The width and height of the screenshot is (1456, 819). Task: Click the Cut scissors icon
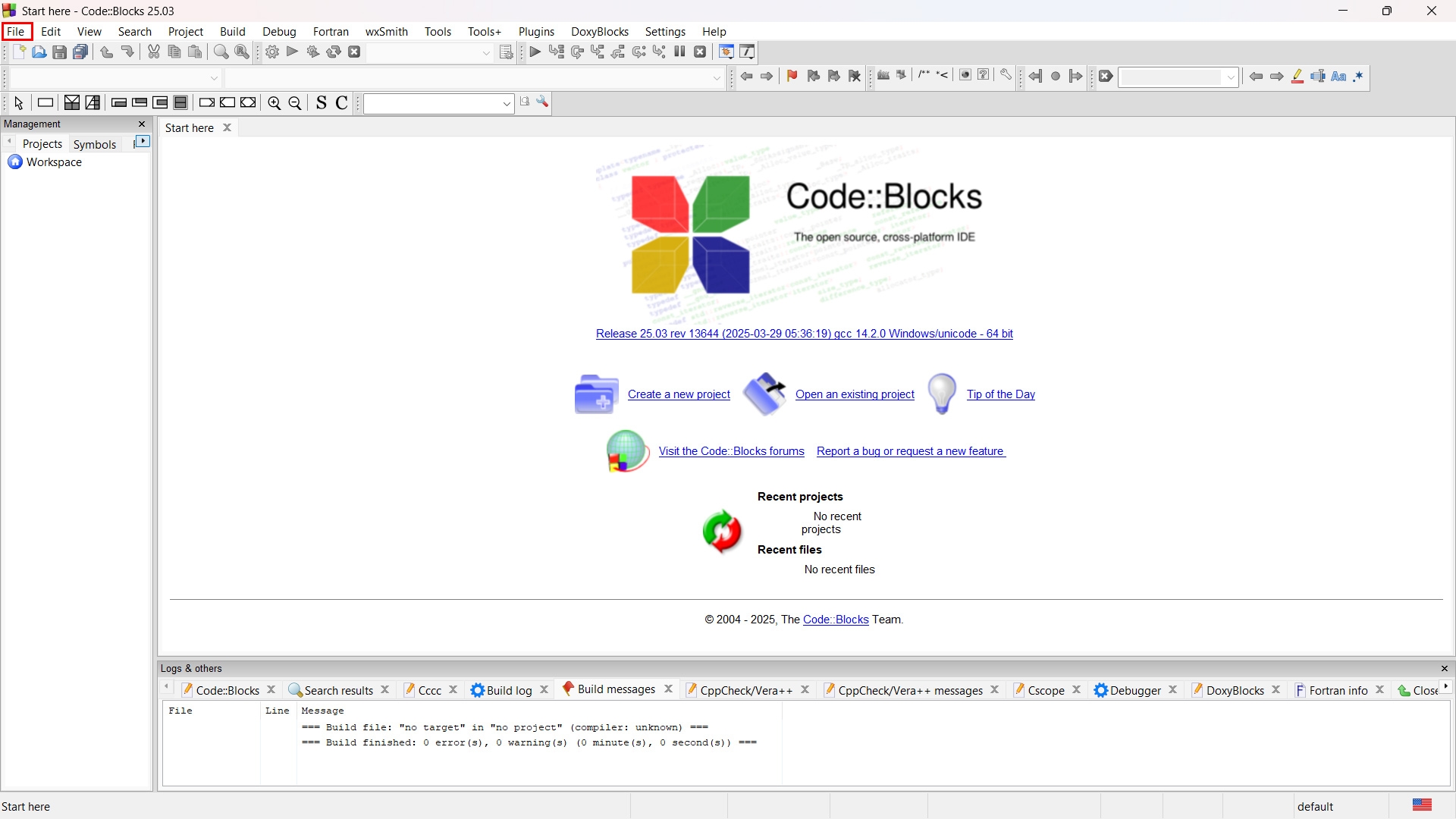pyautogui.click(x=154, y=52)
